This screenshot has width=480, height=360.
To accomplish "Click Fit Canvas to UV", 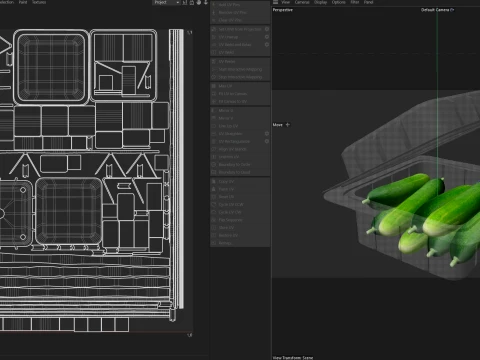I will pyautogui.click(x=240, y=101).
